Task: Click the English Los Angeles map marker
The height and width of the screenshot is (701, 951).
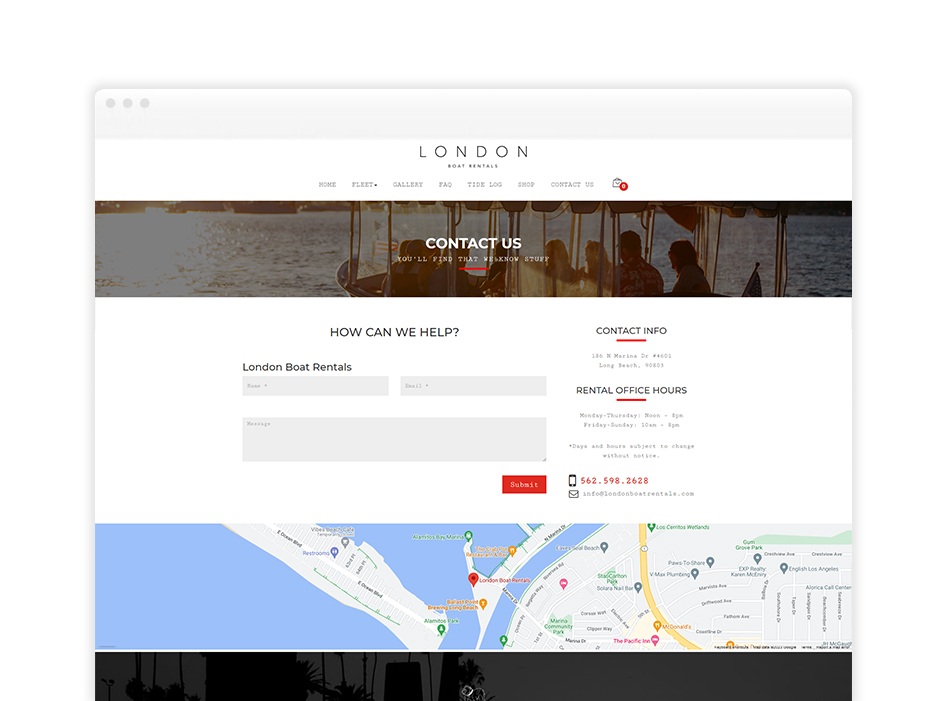Action: 784,568
